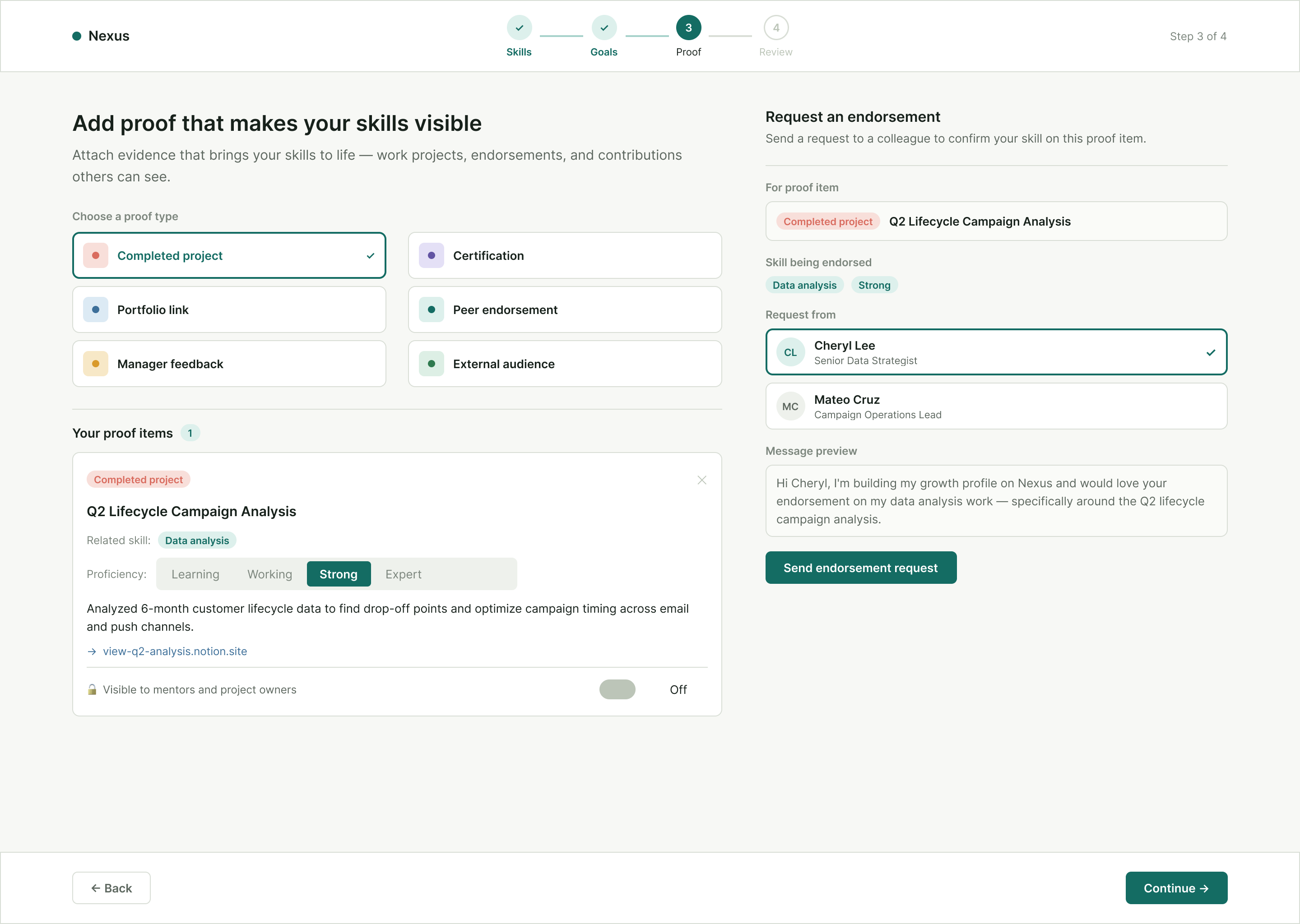Set proficiency to Working

point(270,574)
